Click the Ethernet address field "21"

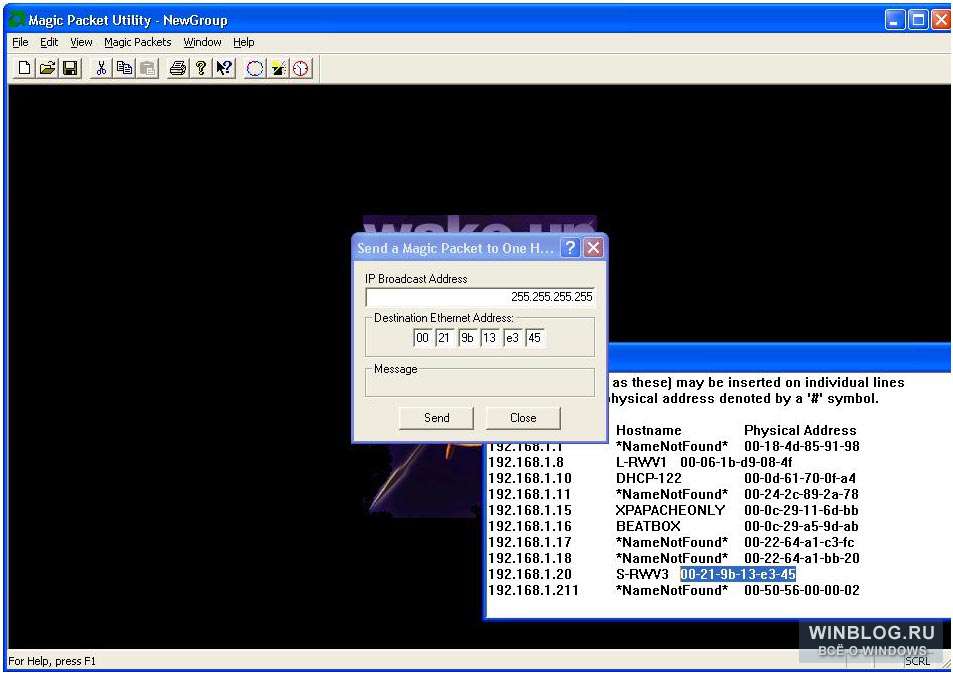coord(444,338)
